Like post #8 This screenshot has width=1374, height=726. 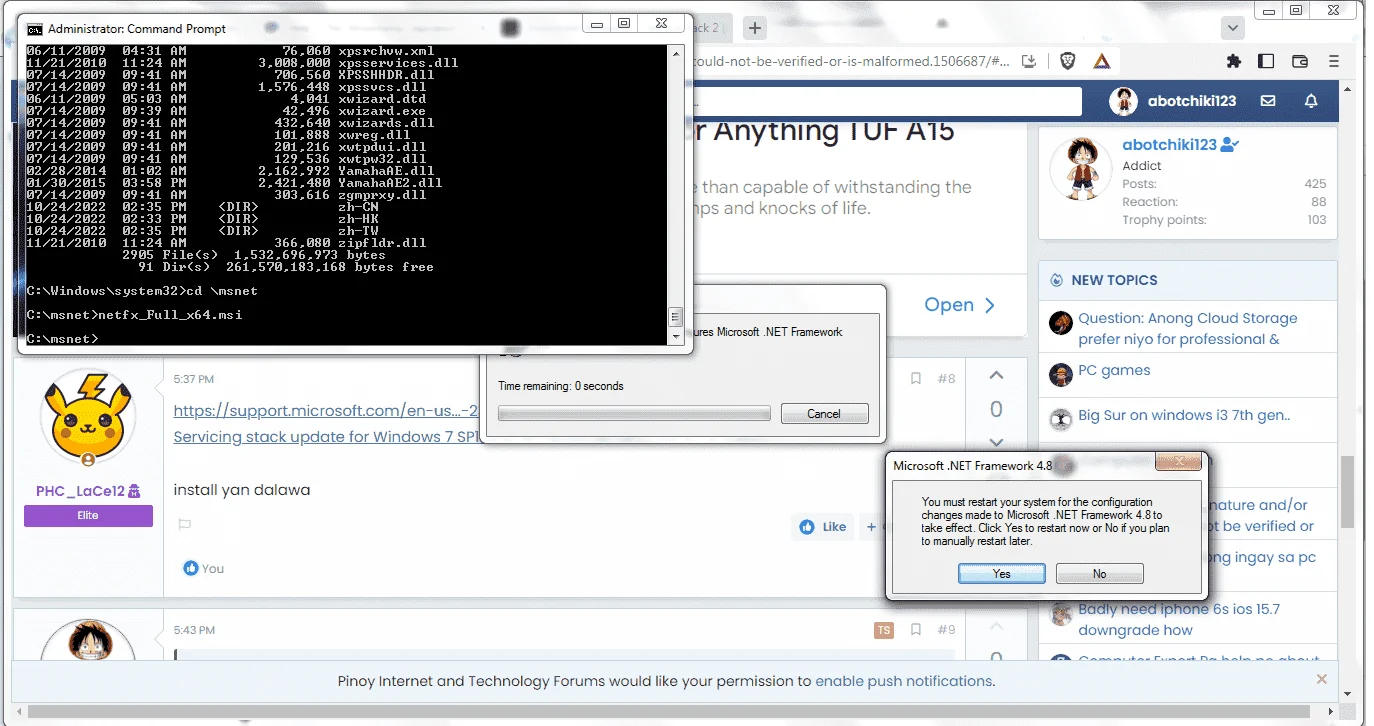823,527
